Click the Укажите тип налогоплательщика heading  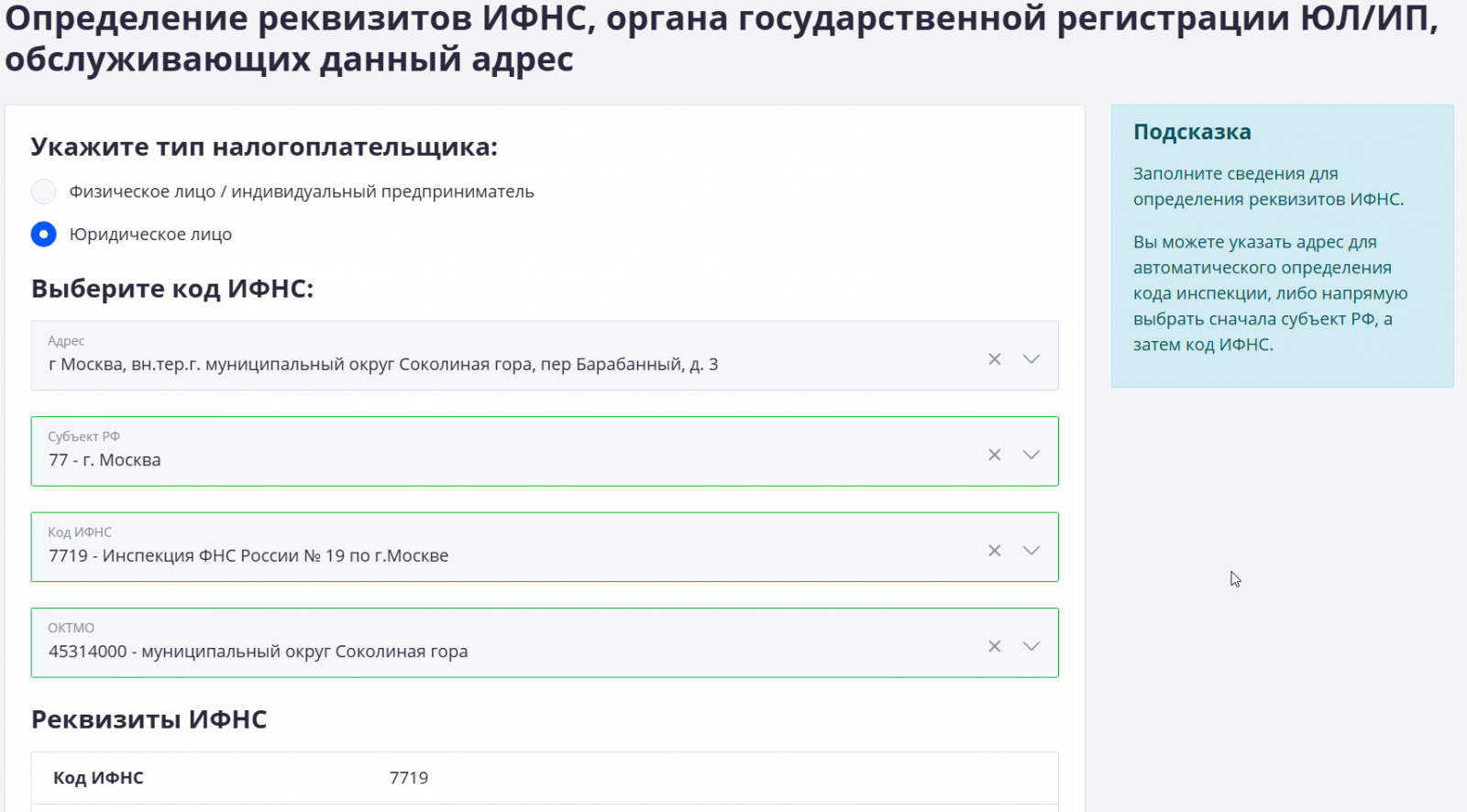pyautogui.click(x=264, y=148)
